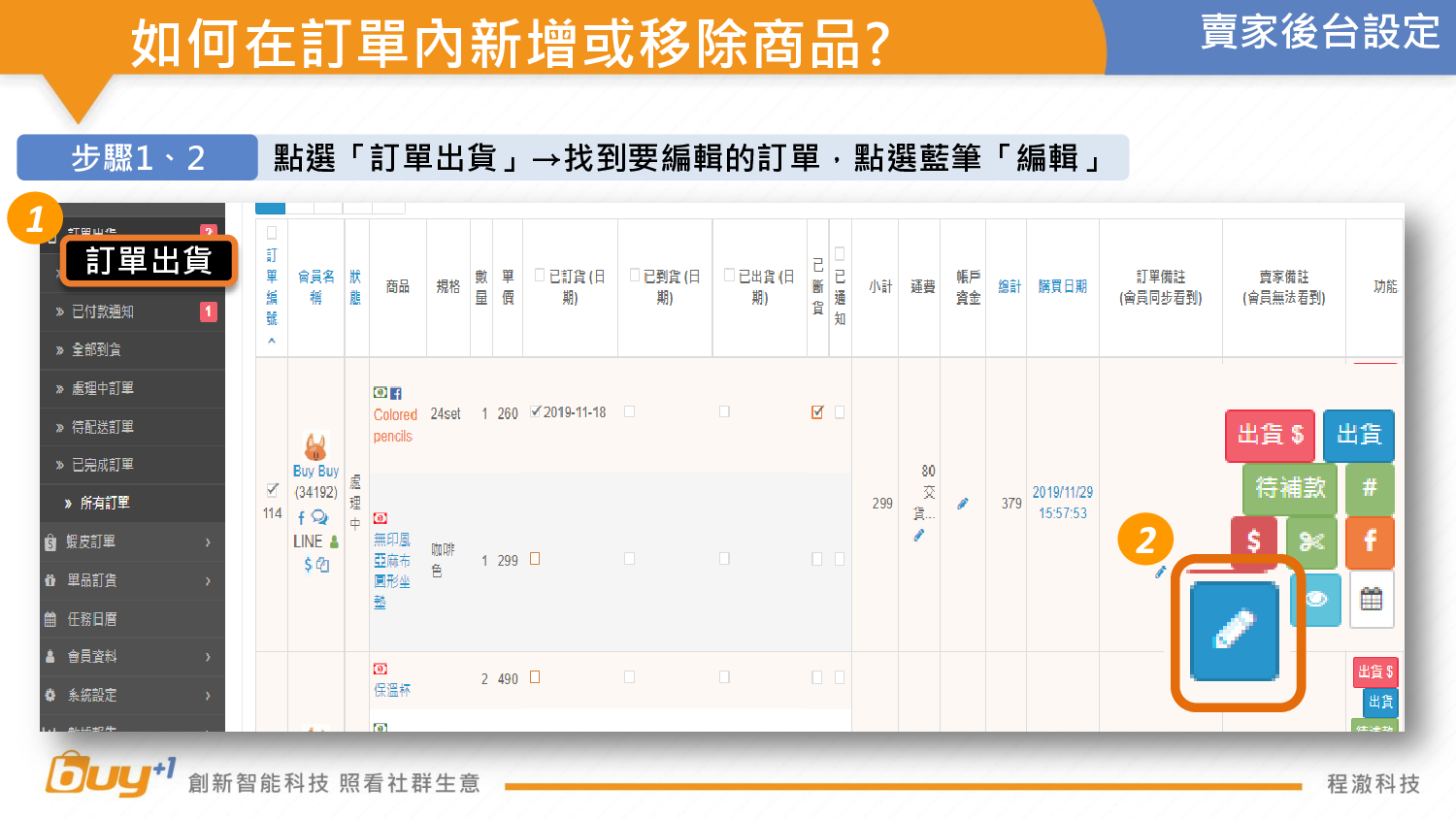The width and height of the screenshot is (1456, 819).
Task: Click the pencil icon in the account funds column
Action: (962, 504)
